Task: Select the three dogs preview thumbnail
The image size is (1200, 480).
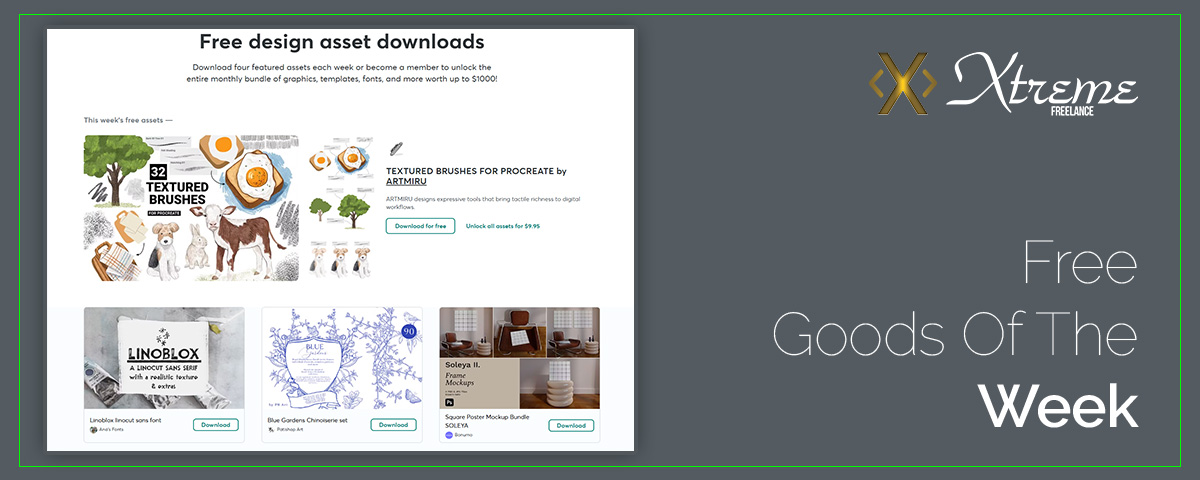Action: coord(340,259)
